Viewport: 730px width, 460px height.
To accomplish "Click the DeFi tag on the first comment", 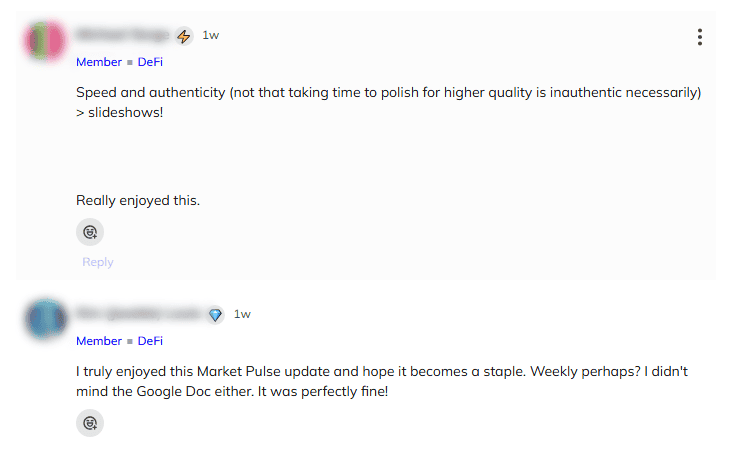I will (150, 62).
